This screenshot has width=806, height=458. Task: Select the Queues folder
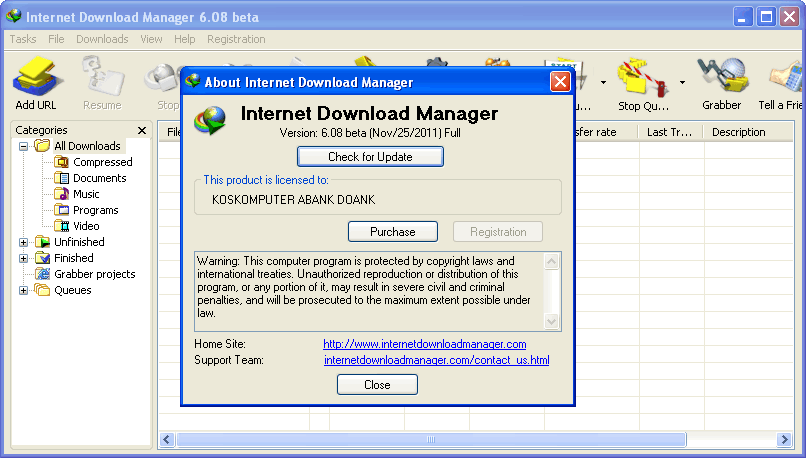[x=72, y=290]
